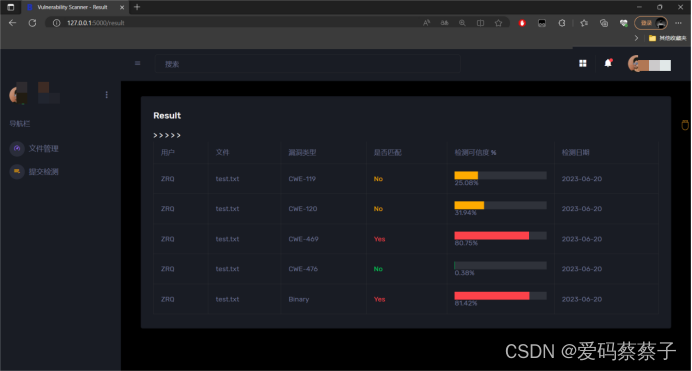The width and height of the screenshot is (692, 371).
Task: Open the 提交检测 sidebar icon
Action: click(17, 172)
